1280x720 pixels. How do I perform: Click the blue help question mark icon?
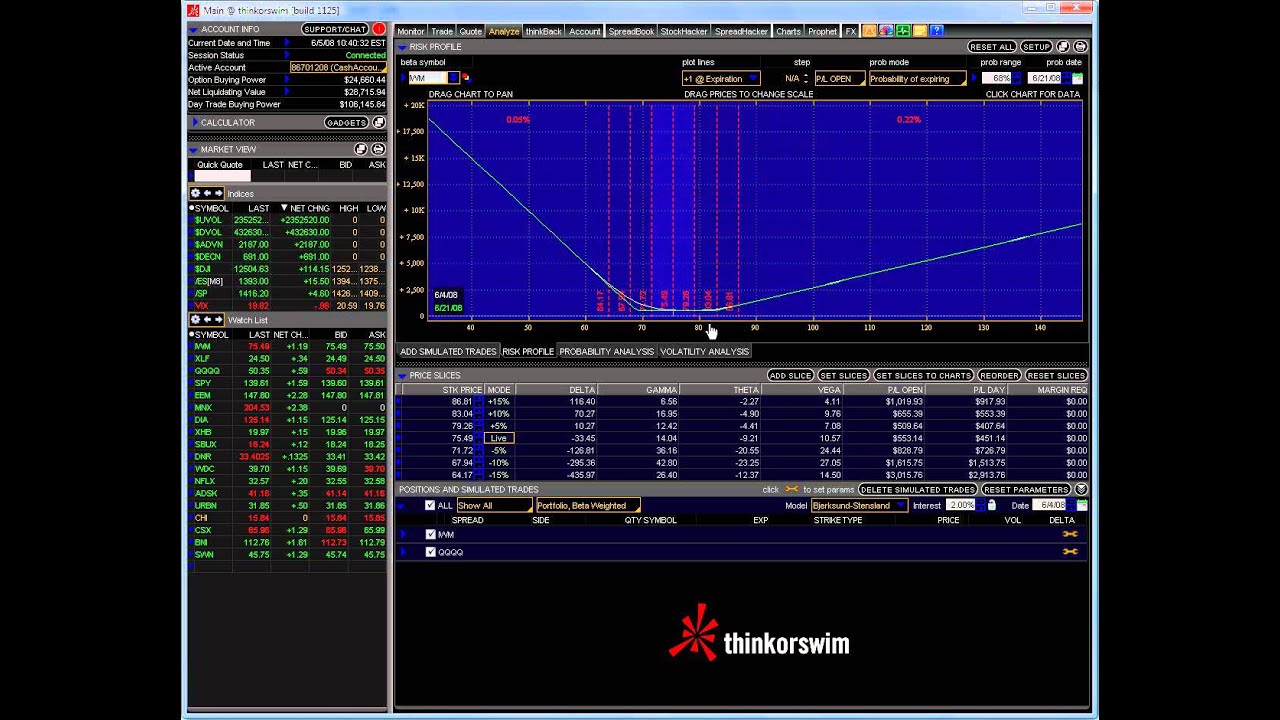[937, 31]
